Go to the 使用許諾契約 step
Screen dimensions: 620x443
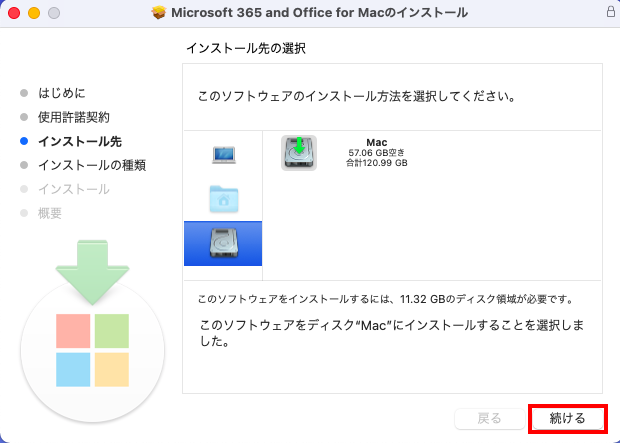74,117
